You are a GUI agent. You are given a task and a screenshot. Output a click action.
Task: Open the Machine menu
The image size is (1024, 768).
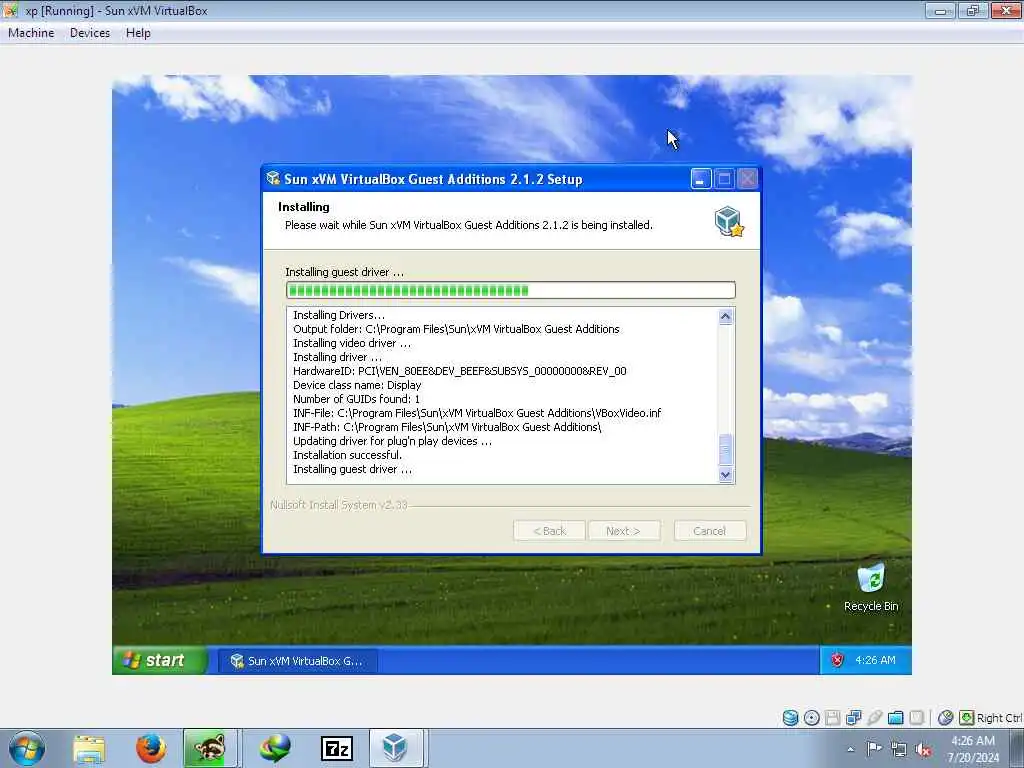tap(31, 33)
